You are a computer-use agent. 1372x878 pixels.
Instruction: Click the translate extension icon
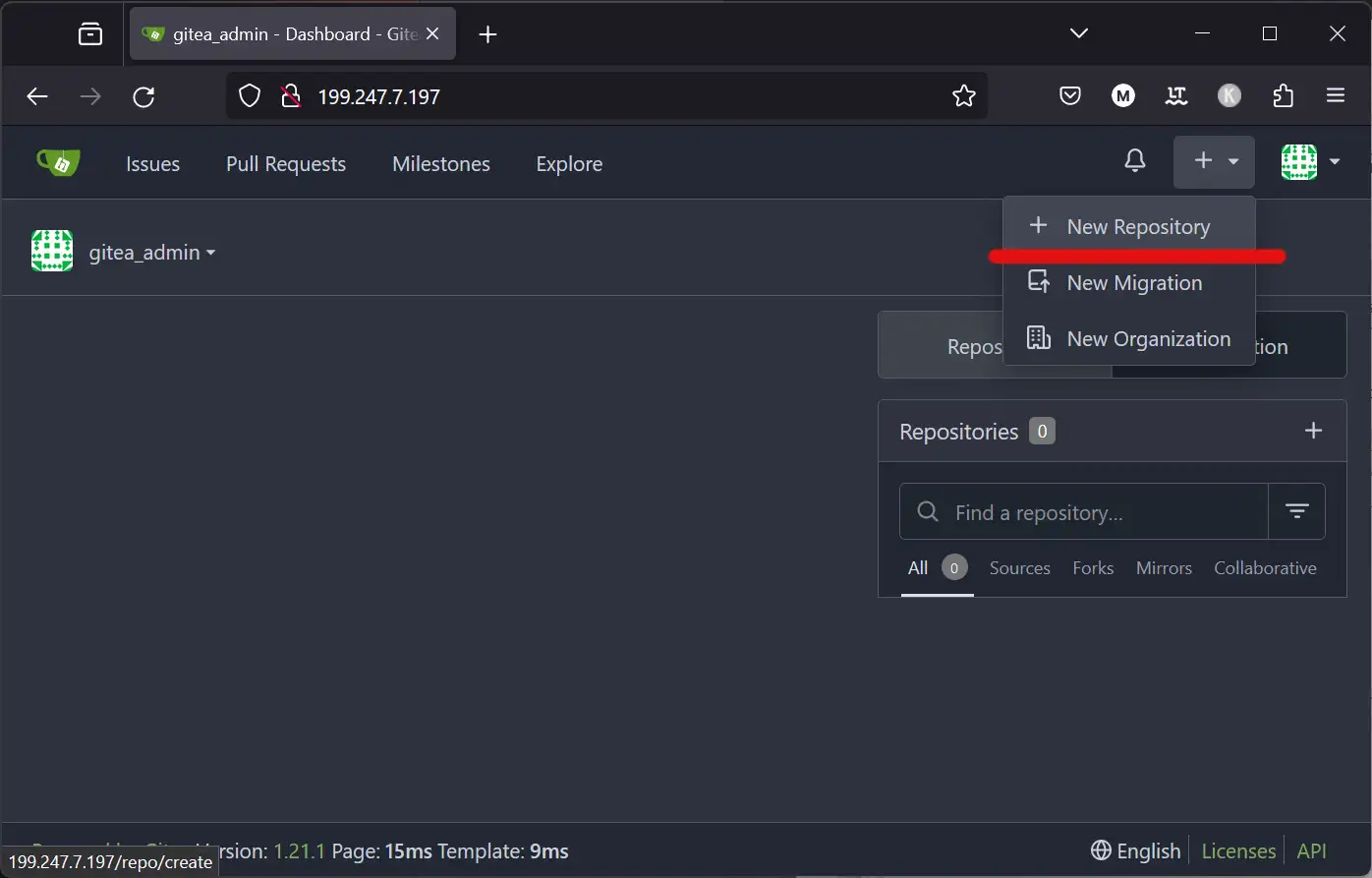pos(1176,96)
